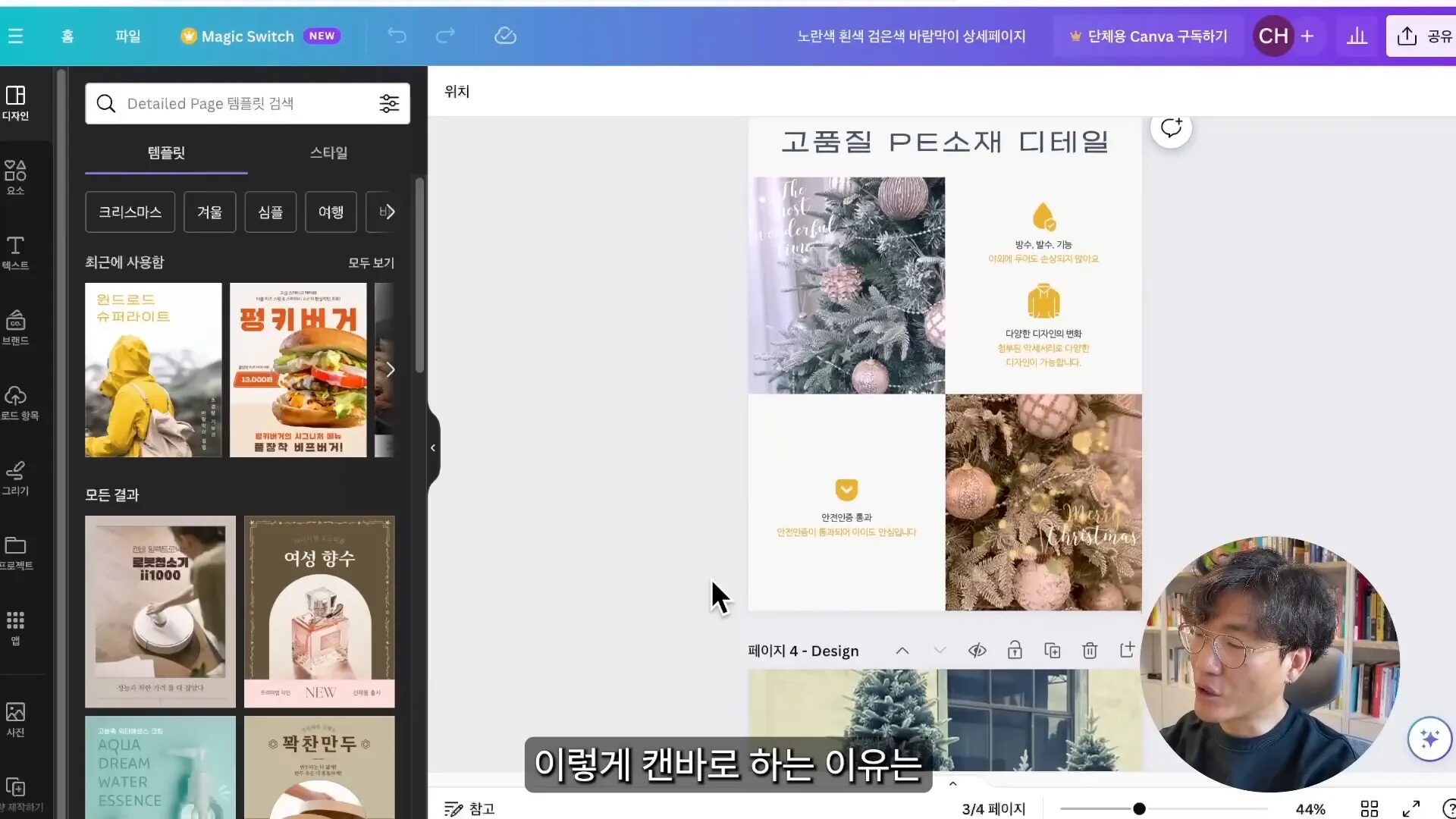Click the 사진 (Photos) panel icon

click(14, 719)
